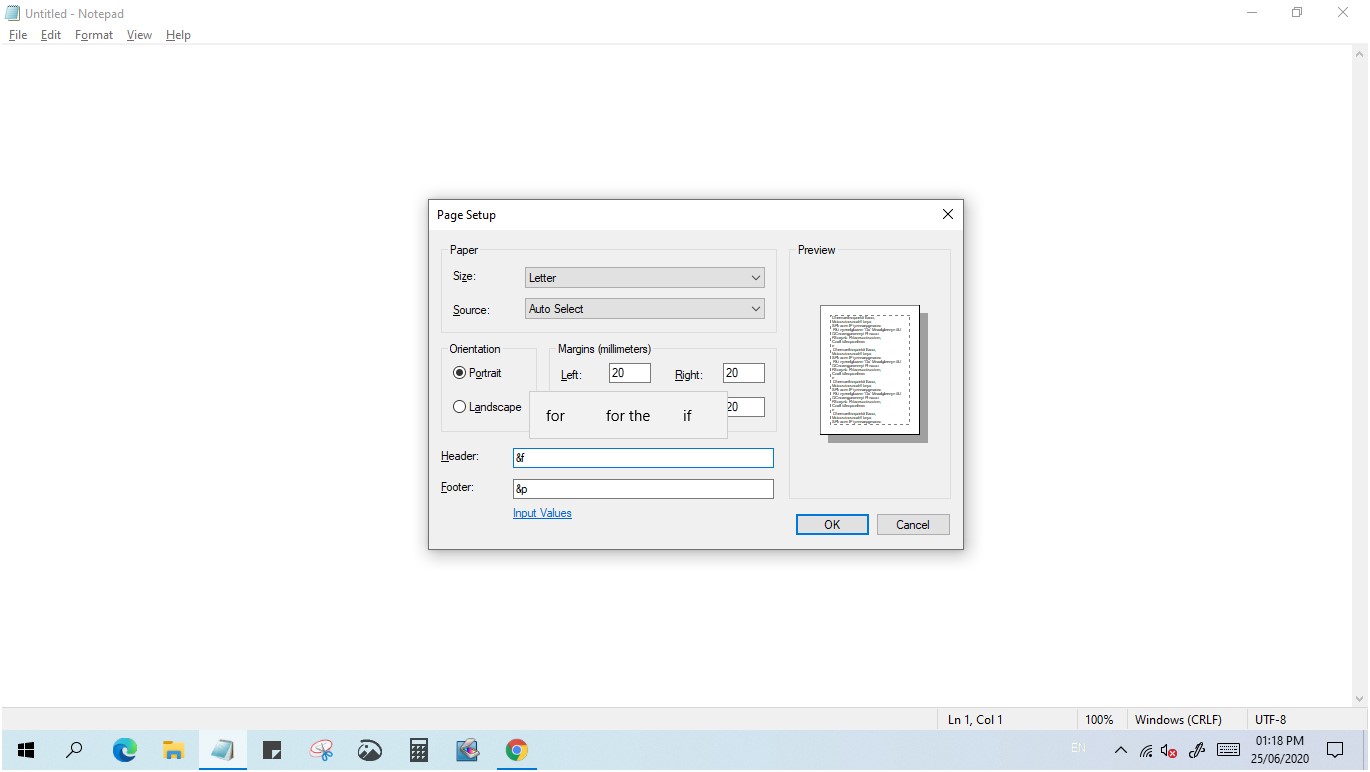This screenshot has height=772, width=1370.
Task: Select the "for the" text suggestion
Action: click(x=626, y=415)
